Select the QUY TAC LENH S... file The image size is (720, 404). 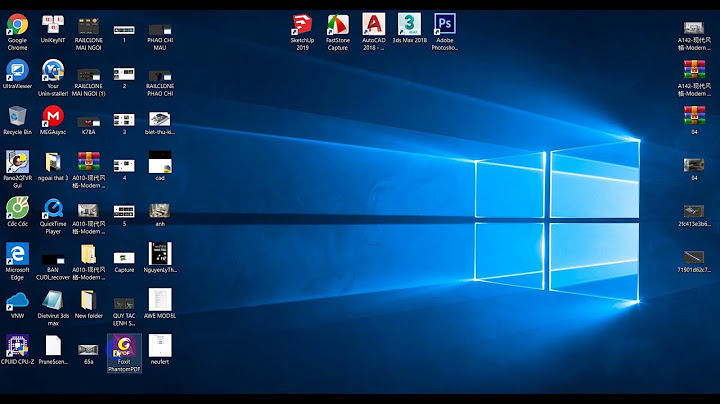click(x=124, y=304)
